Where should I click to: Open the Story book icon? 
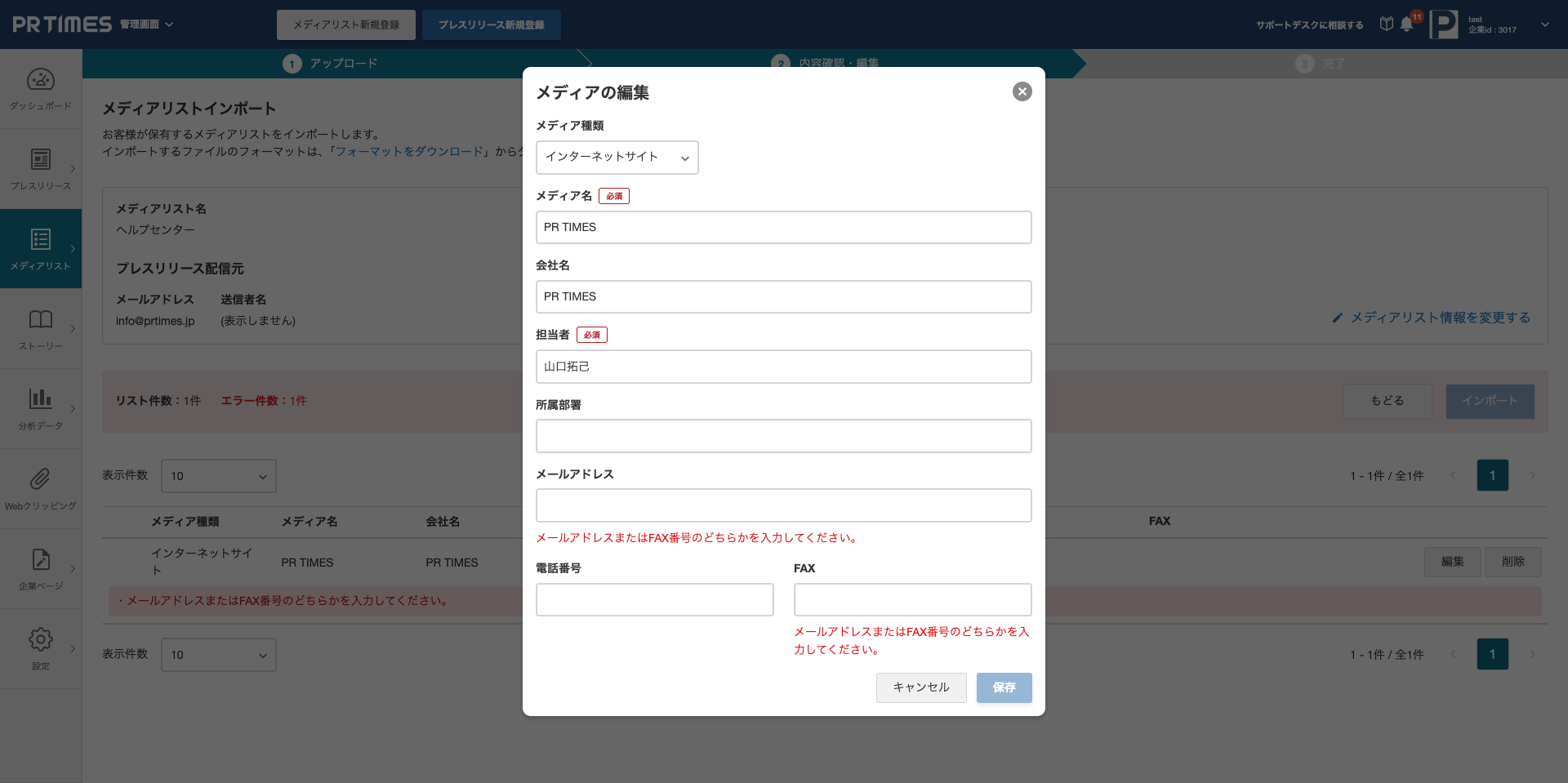(41, 319)
